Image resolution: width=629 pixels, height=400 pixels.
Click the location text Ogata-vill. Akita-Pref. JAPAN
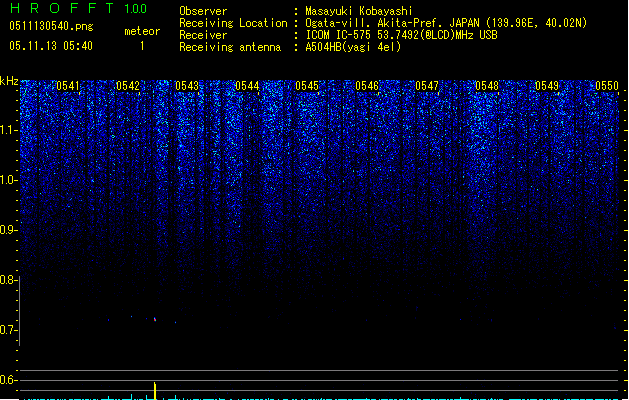point(392,23)
